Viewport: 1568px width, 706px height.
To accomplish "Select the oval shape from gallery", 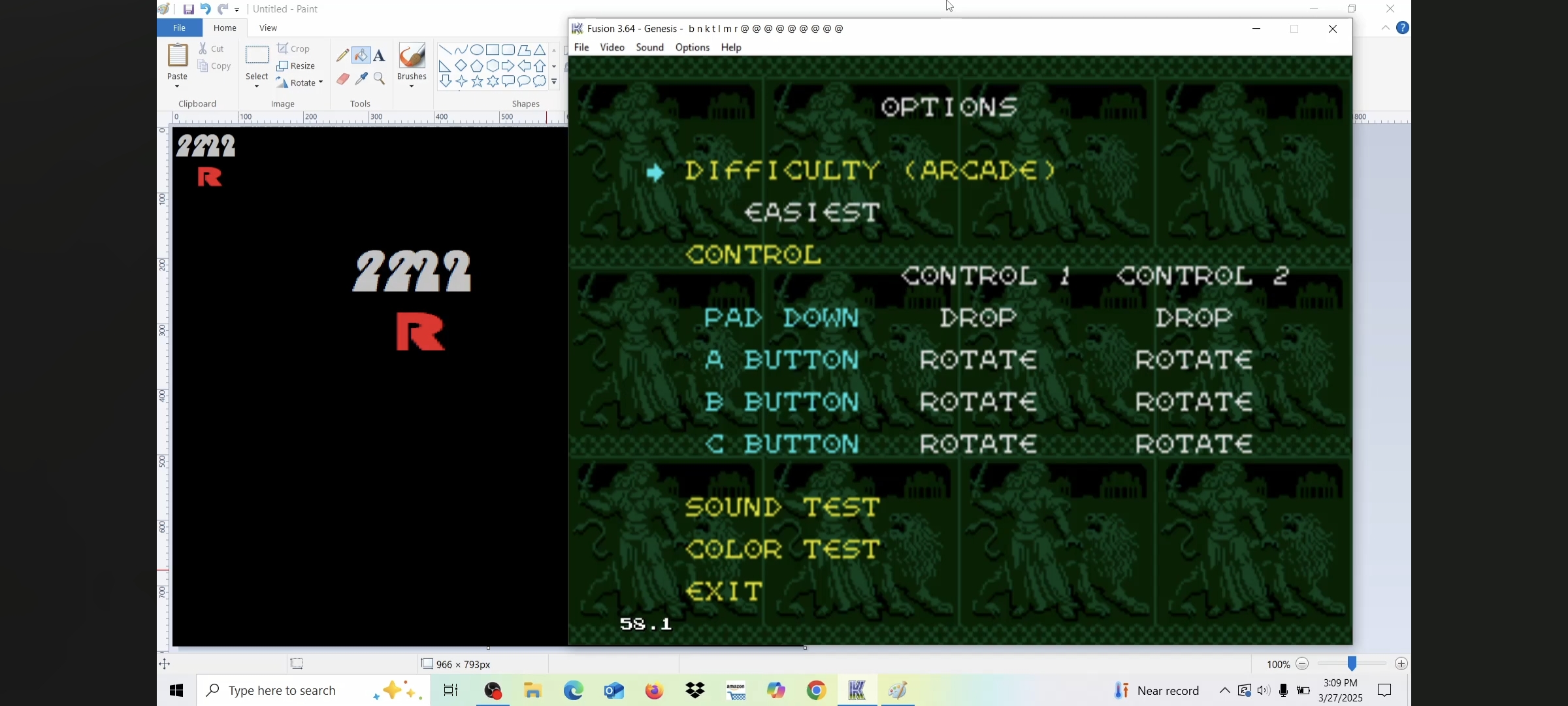I will 477,50.
